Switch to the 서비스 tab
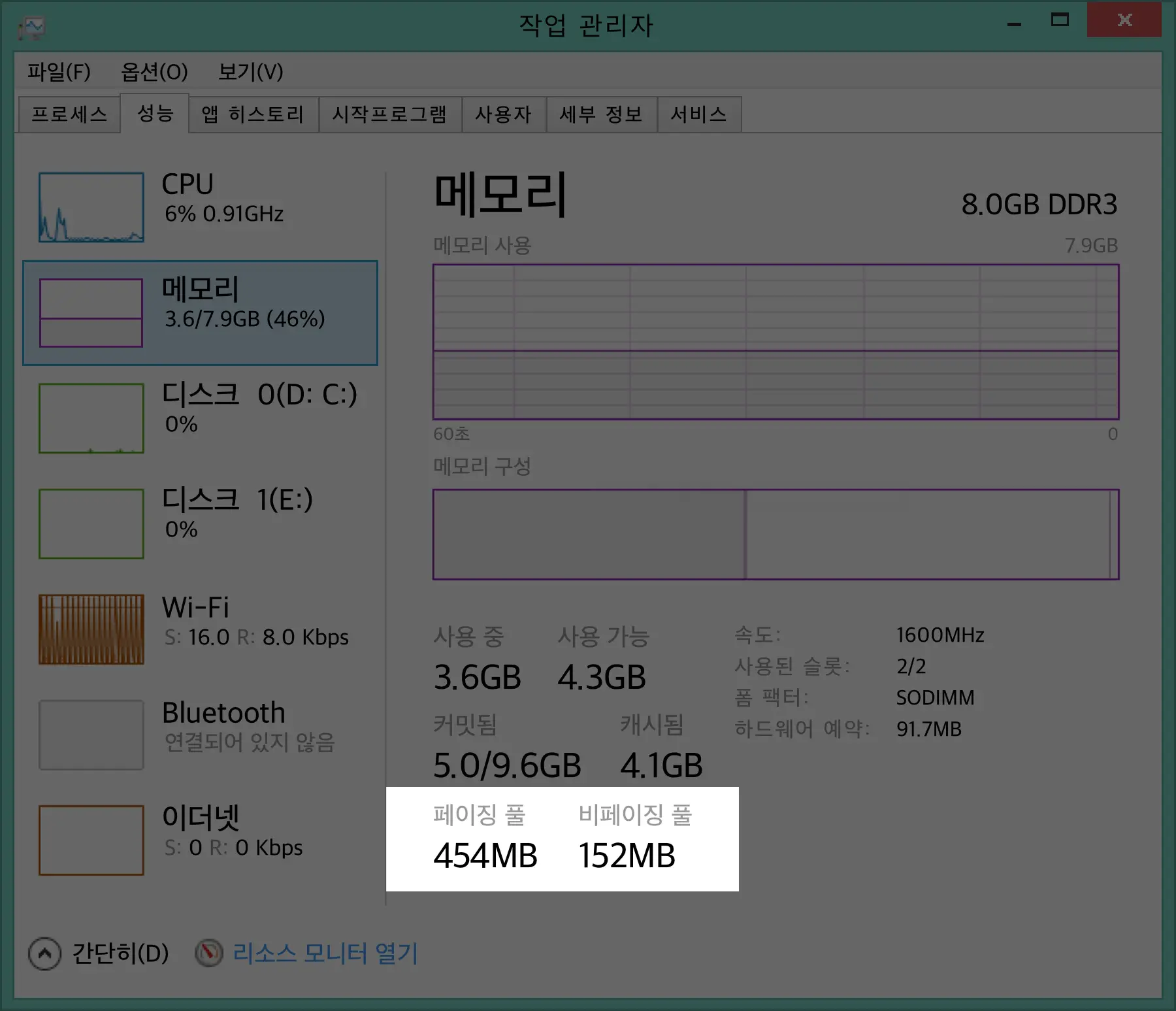Screen dimensions: 1176x1011 coord(699,114)
